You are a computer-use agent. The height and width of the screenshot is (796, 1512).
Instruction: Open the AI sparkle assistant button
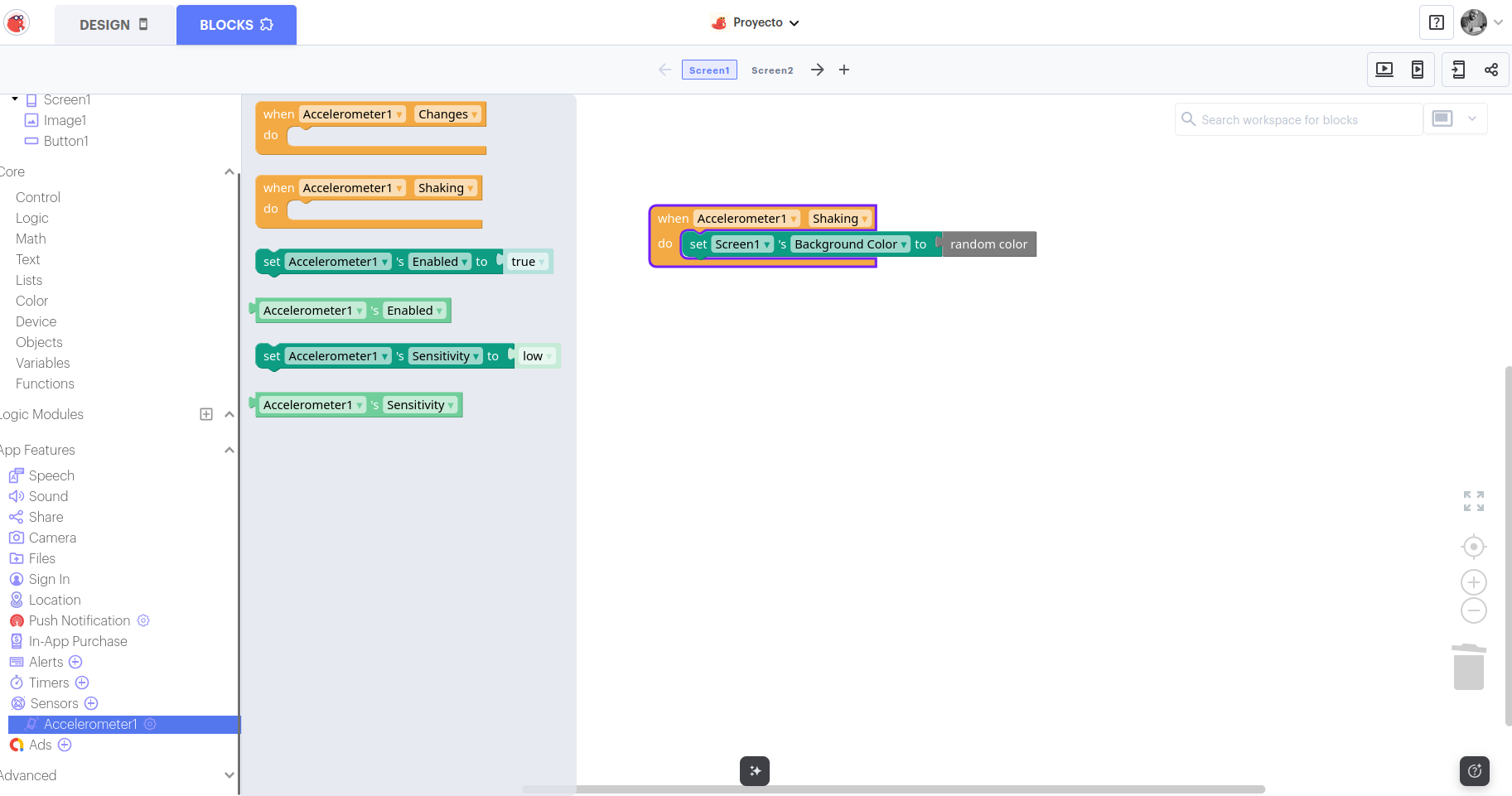click(754, 771)
